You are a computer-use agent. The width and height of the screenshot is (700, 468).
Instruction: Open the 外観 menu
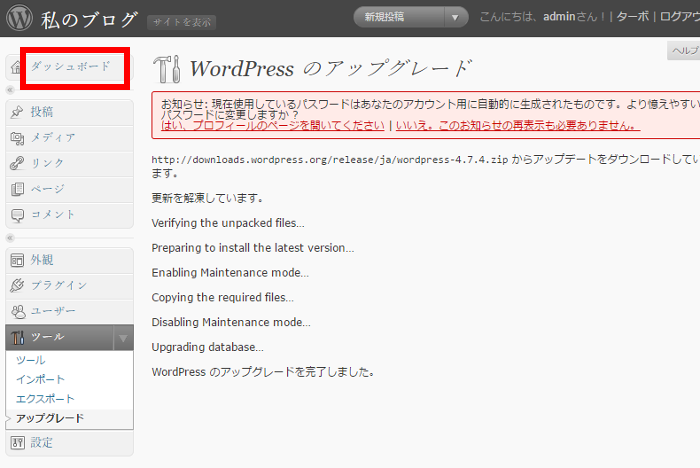click(69, 260)
